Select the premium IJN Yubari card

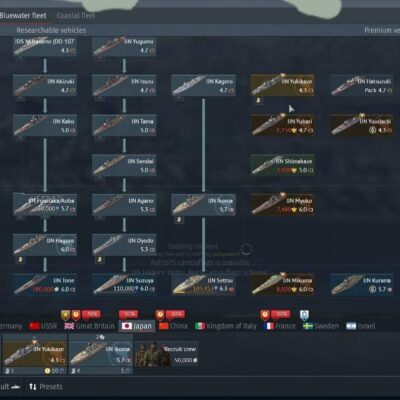pos(283,126)
